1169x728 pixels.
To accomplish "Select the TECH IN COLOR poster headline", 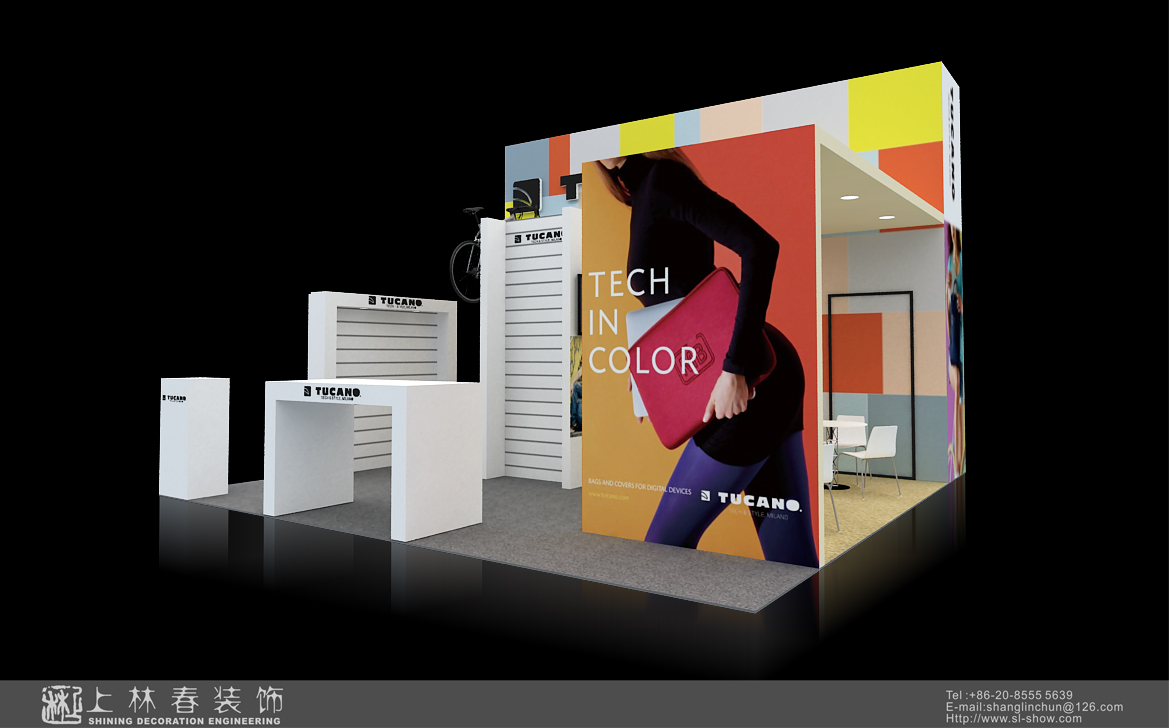I will 643,322.
